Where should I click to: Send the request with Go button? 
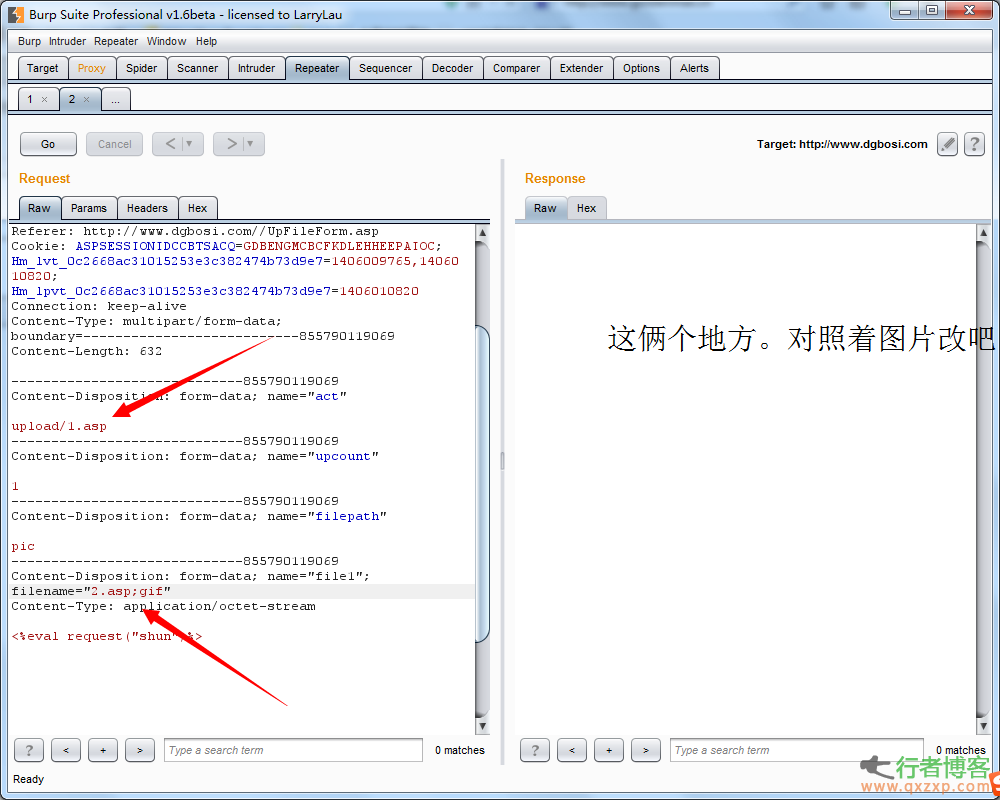[x=48, y=144]
